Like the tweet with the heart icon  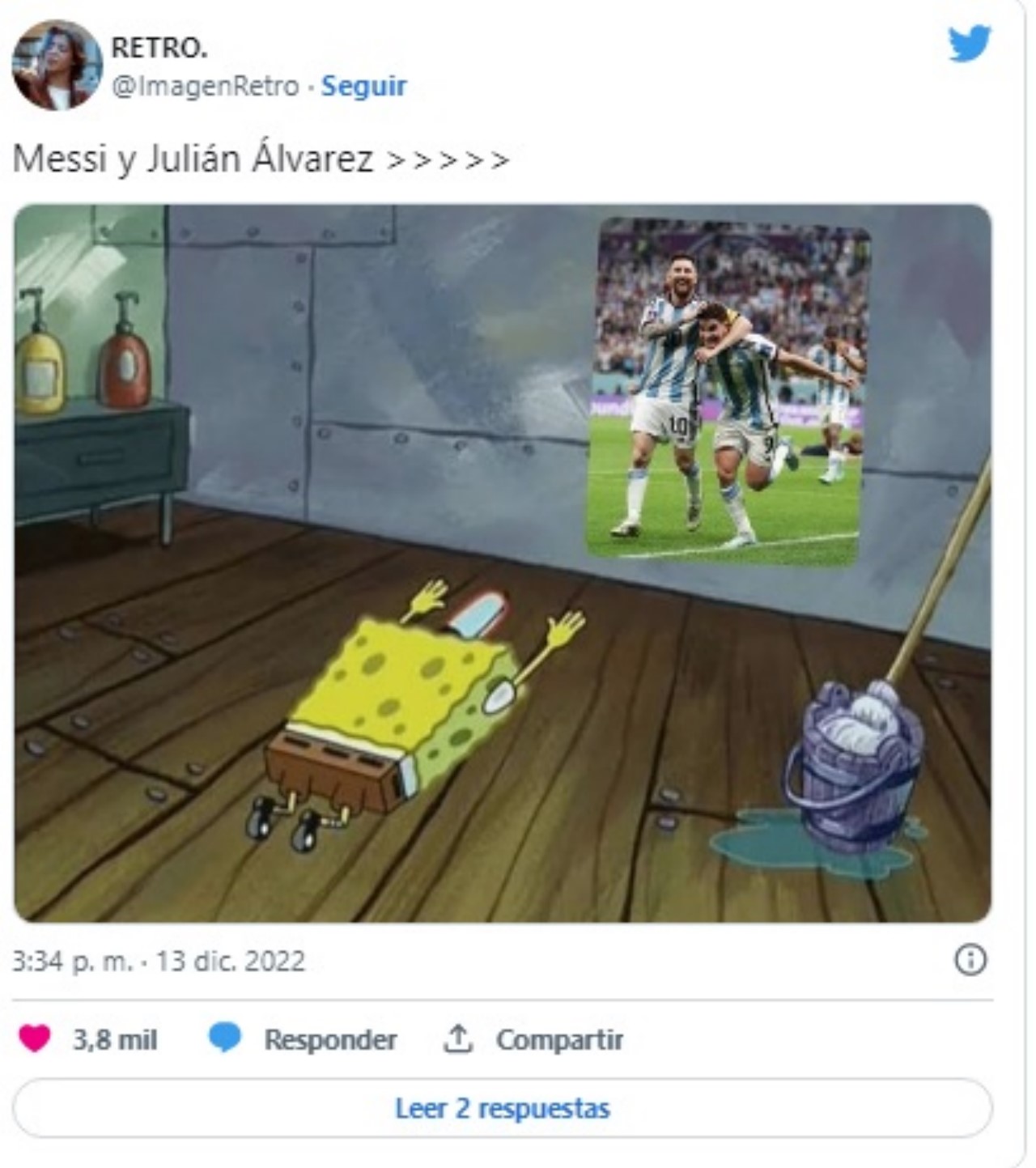[34, 1038]
